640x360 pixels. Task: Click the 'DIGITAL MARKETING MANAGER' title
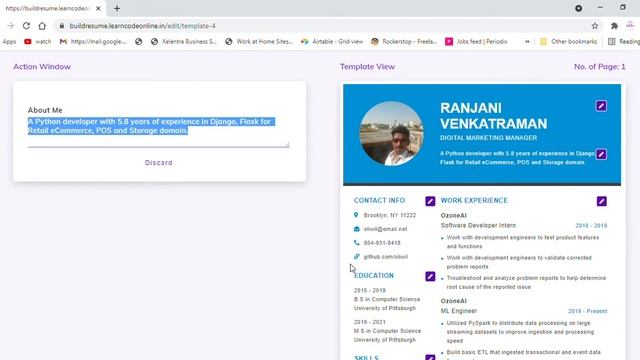(x=489, y=138)
